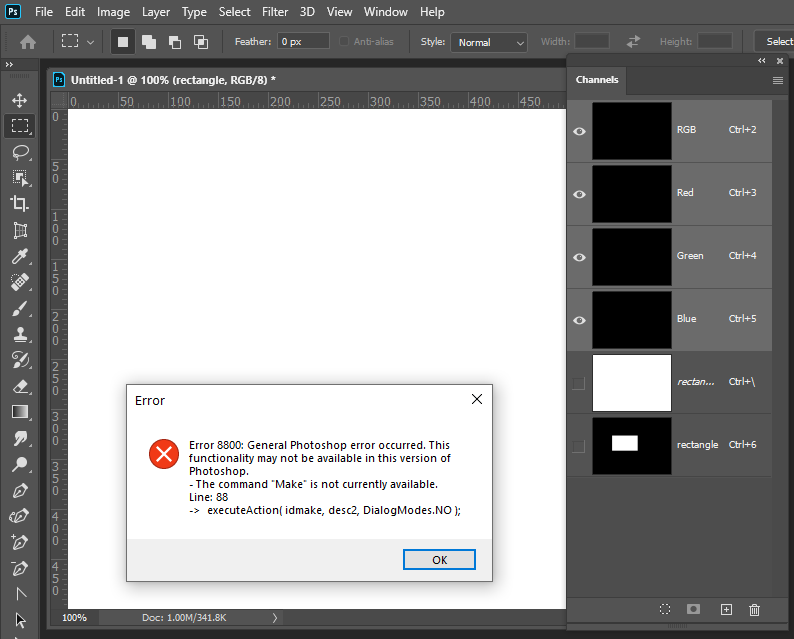The width and height of the screenshot is (794, 639).
Task: Show the italic rectan... mask channel
Action: pyautogui.click(x=579, y=383)
